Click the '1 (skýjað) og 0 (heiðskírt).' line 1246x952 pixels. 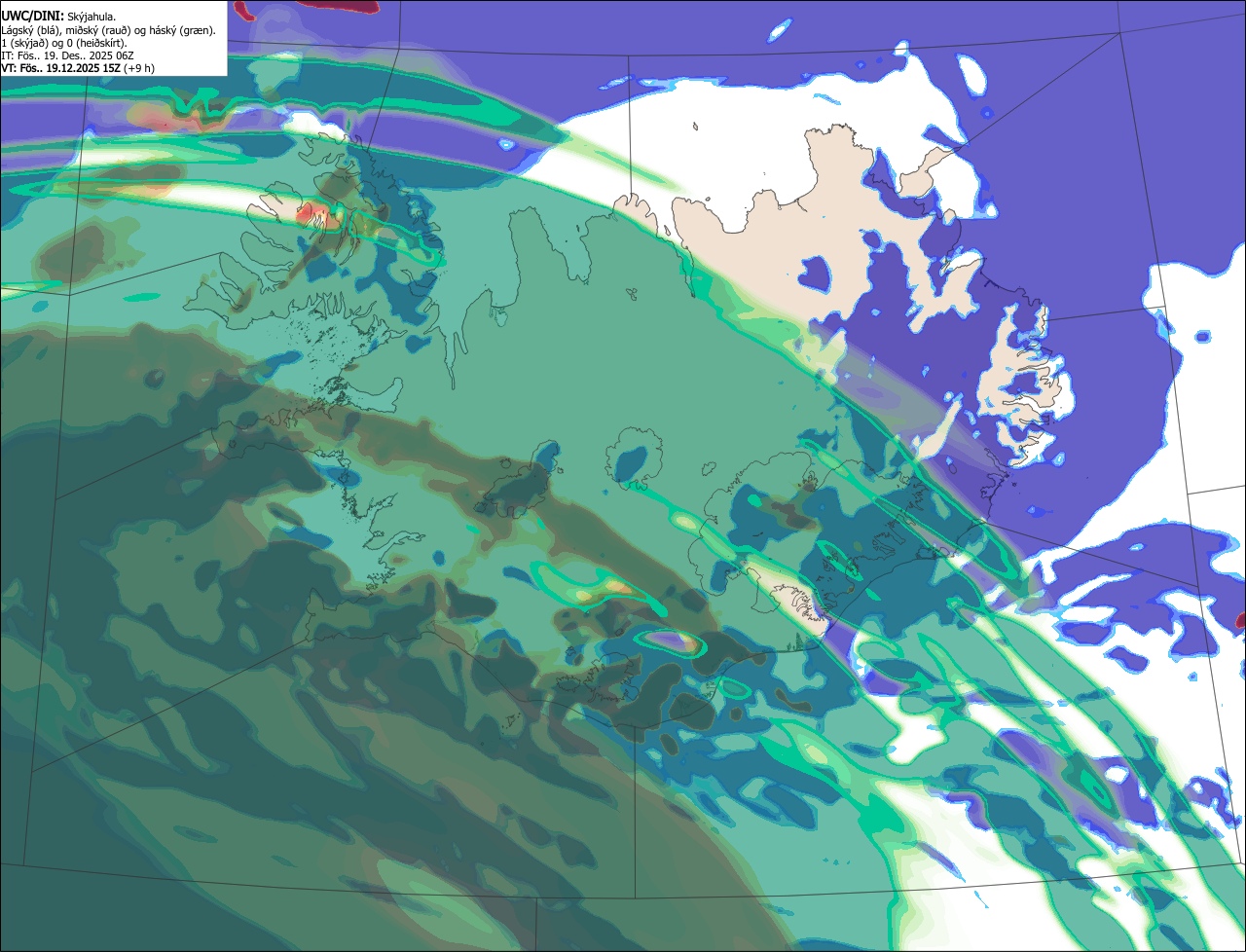[x=64, y=43]
